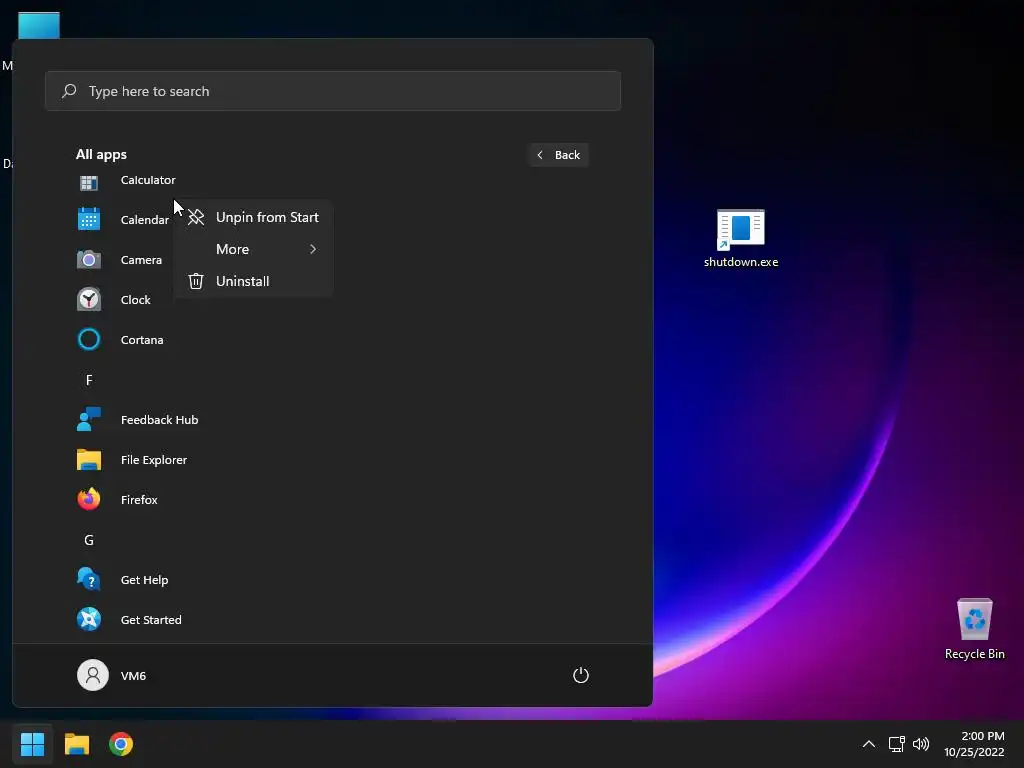Open the Get Started icon
This screenshot has height=768, width=1024.
click(x=89, y=619)
